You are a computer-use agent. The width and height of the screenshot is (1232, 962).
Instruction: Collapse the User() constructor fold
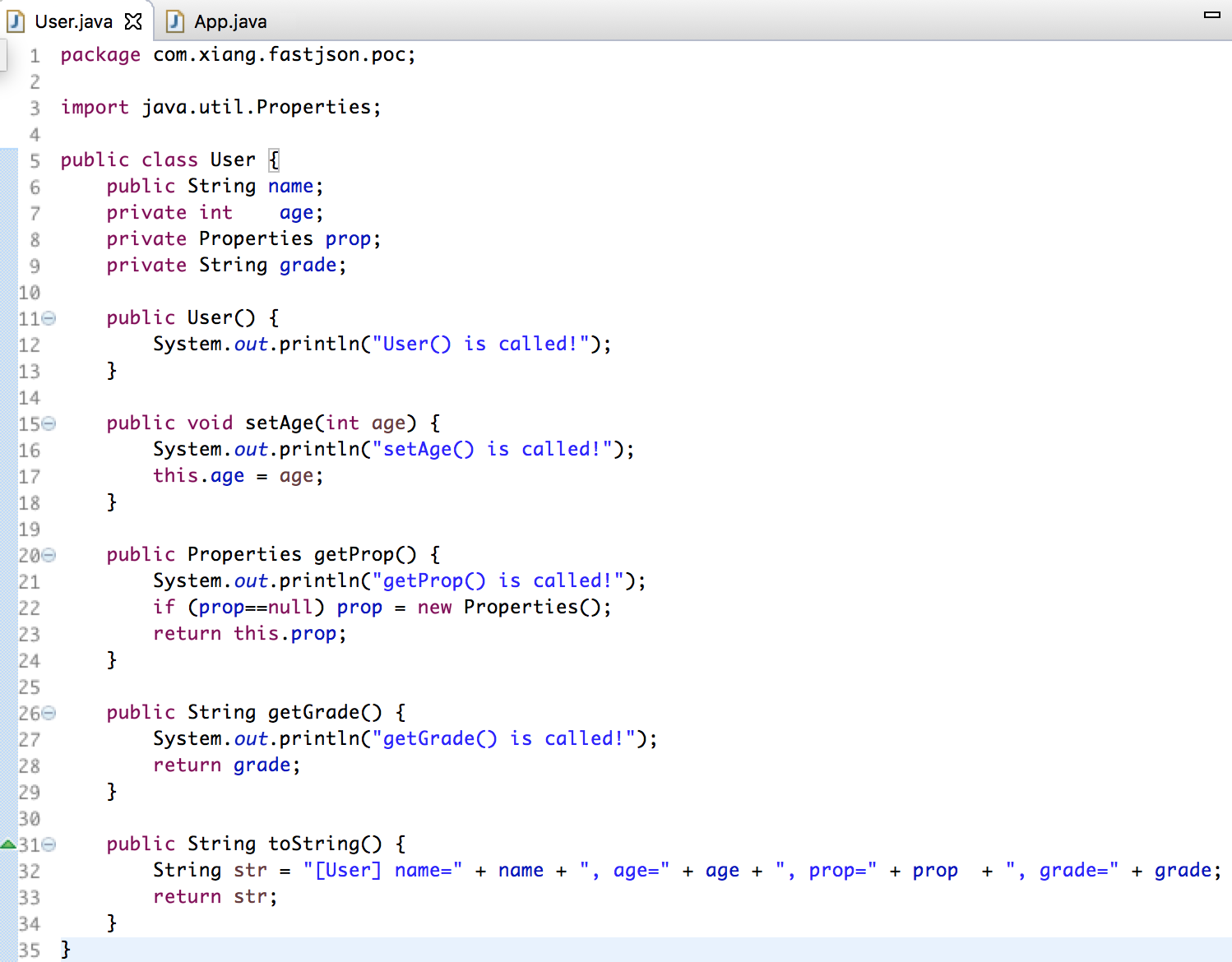(x=49, y=318)
